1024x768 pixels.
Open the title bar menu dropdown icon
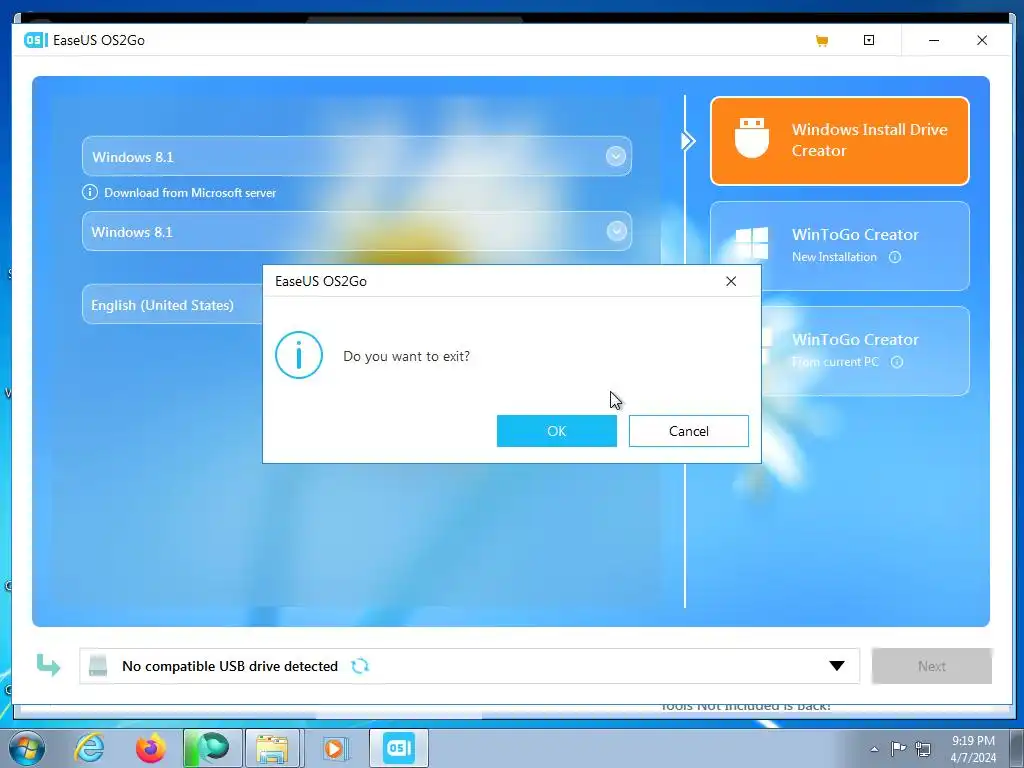click(869, 40)
